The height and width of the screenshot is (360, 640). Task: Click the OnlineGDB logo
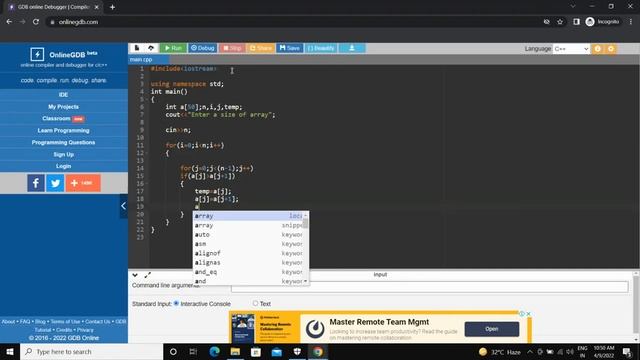tap(37, 54)
